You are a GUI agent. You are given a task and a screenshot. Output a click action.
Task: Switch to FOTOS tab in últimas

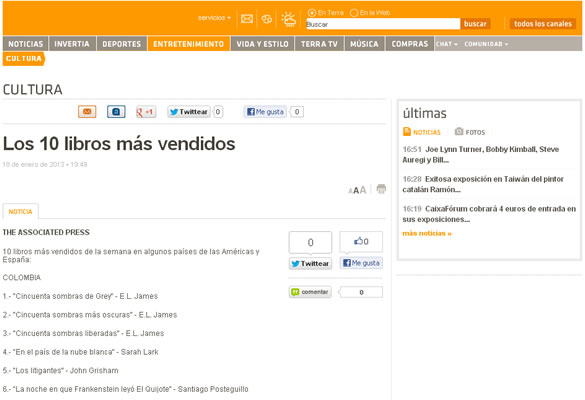(x=470, y=132)
